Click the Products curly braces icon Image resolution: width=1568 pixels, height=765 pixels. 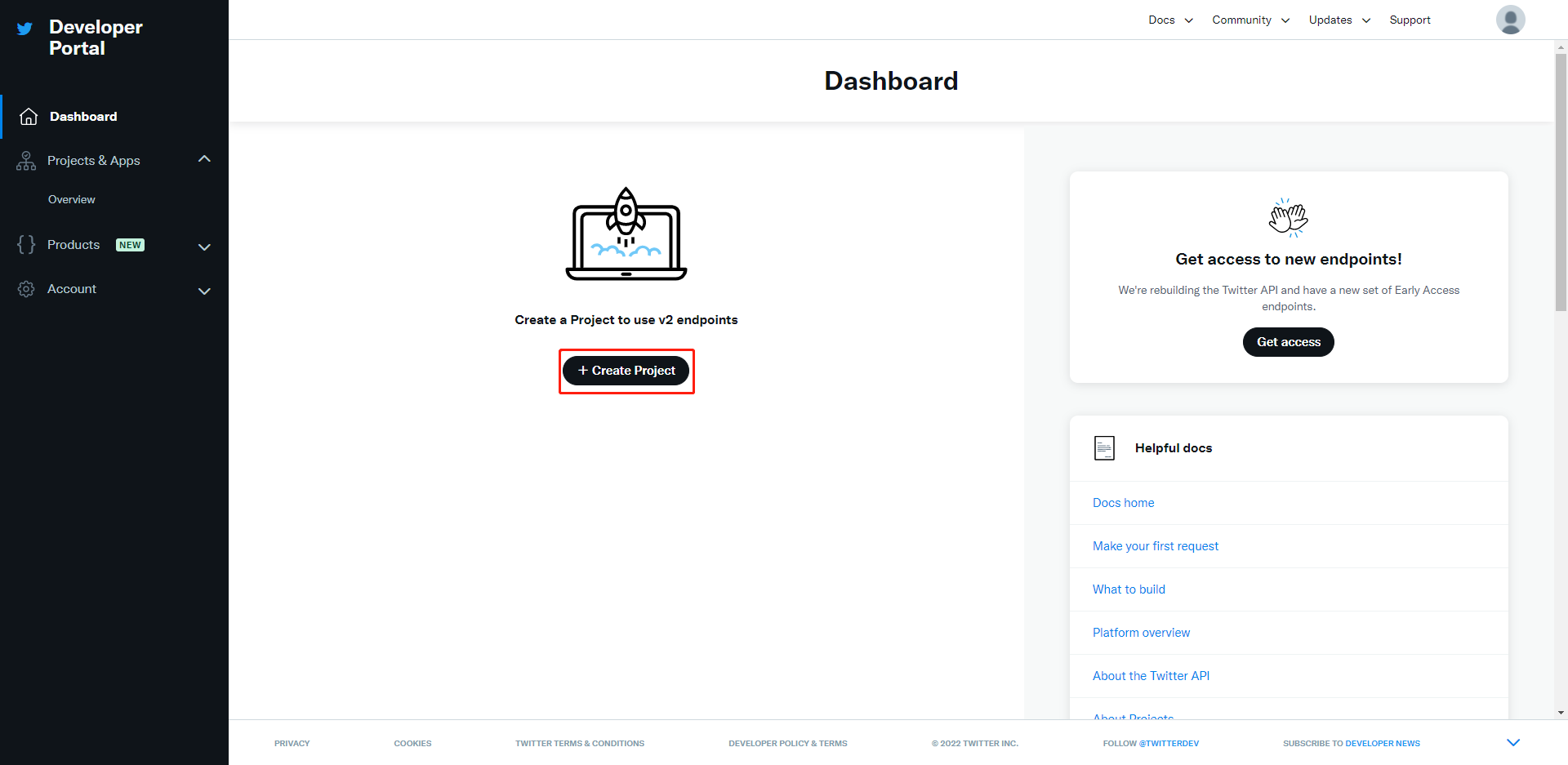point(26,245)
